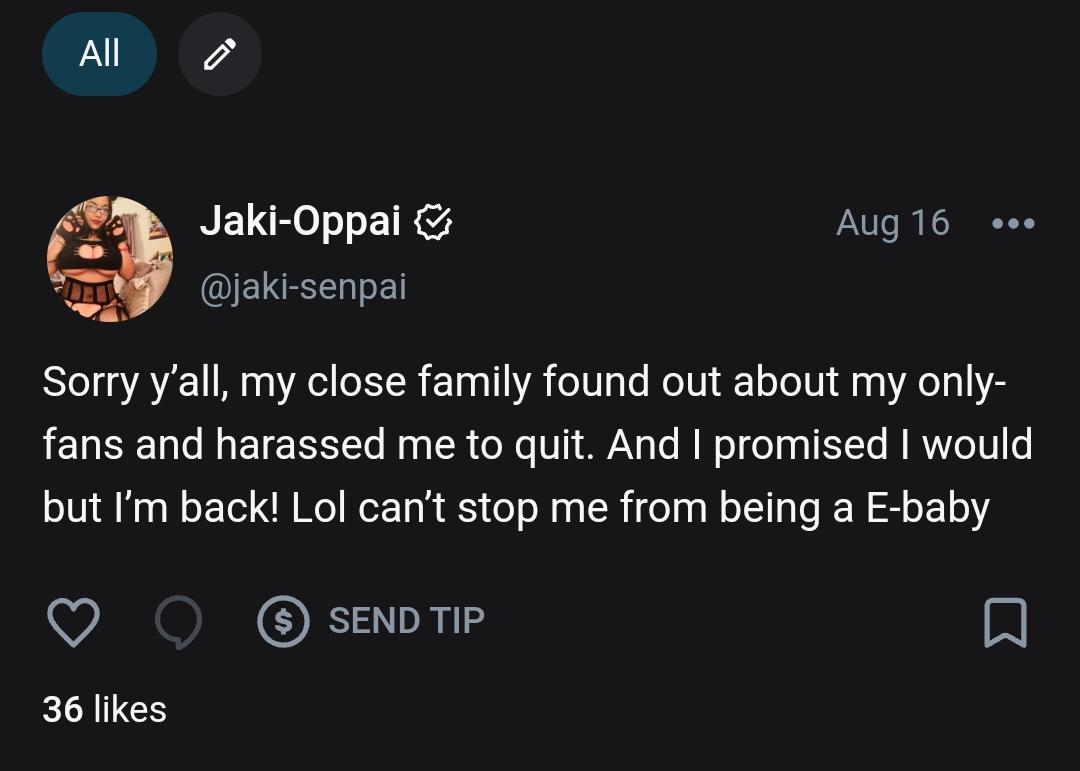Open the Jaki-Oppai profile name link

click(x=300, y=222)
